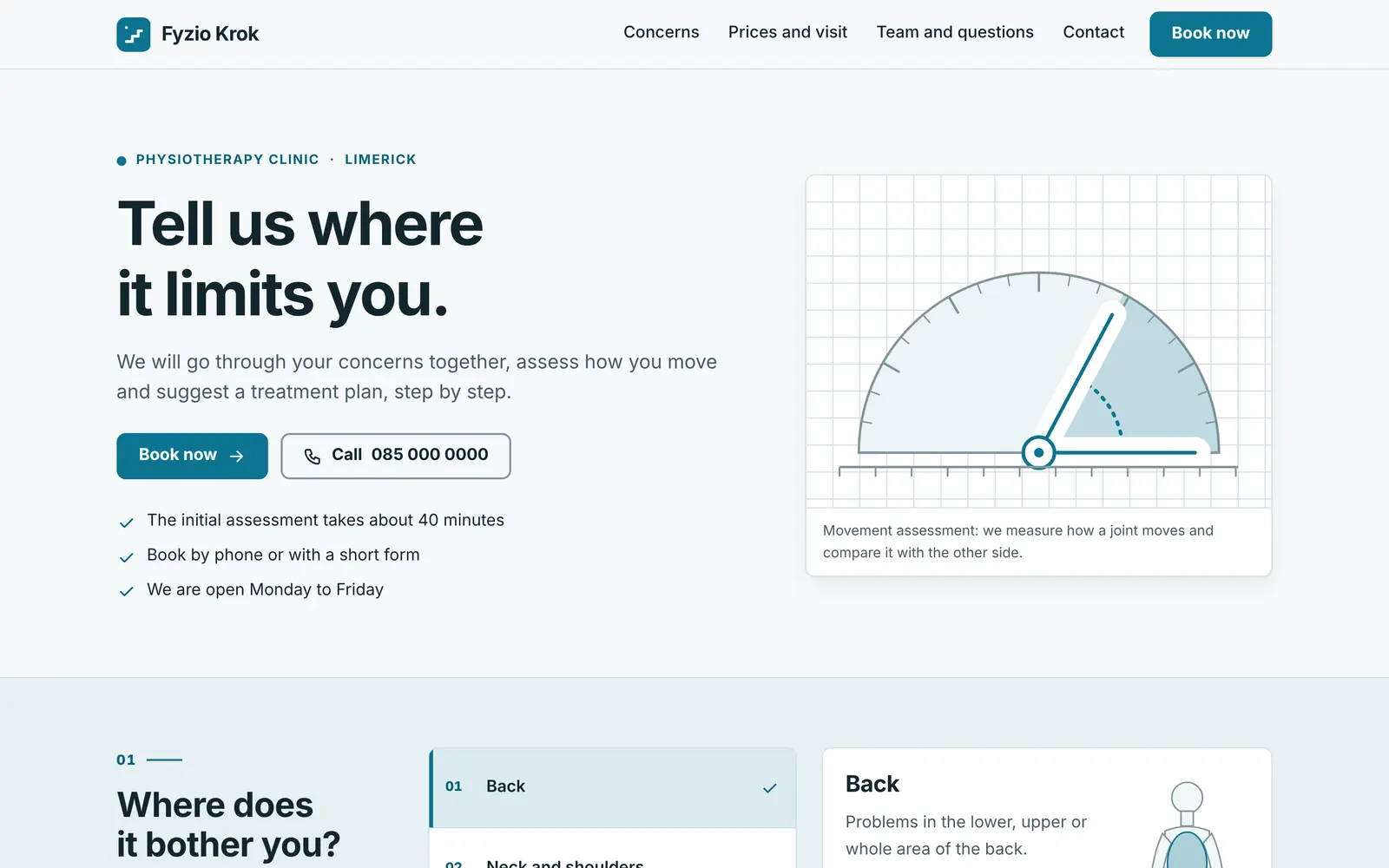Click the checkmark on the Back row
This screenshot has height=868, width=1389.
pos(769,788)
